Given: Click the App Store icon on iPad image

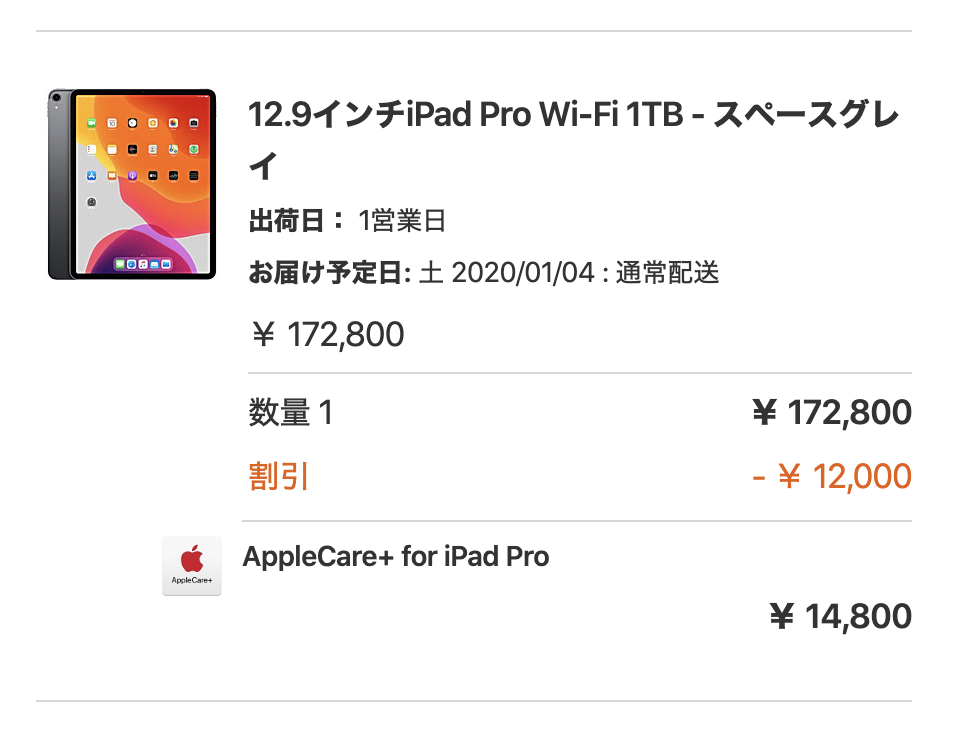Looking at the screenshot, I should click(92, 176).
